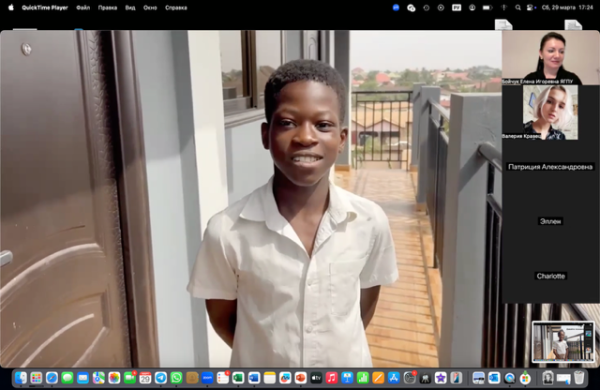
Task: Open Control Center in menu bar
Action: tap(531, 8)
